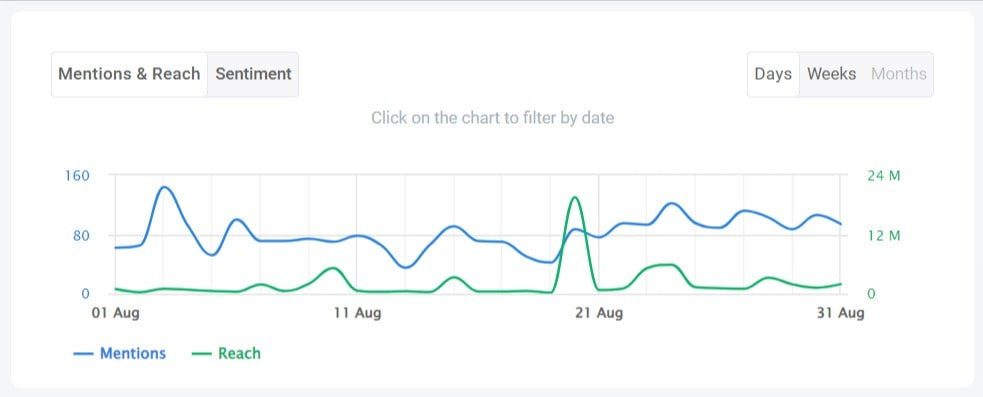
Task: Select the Days view
Action: point(773,74)
